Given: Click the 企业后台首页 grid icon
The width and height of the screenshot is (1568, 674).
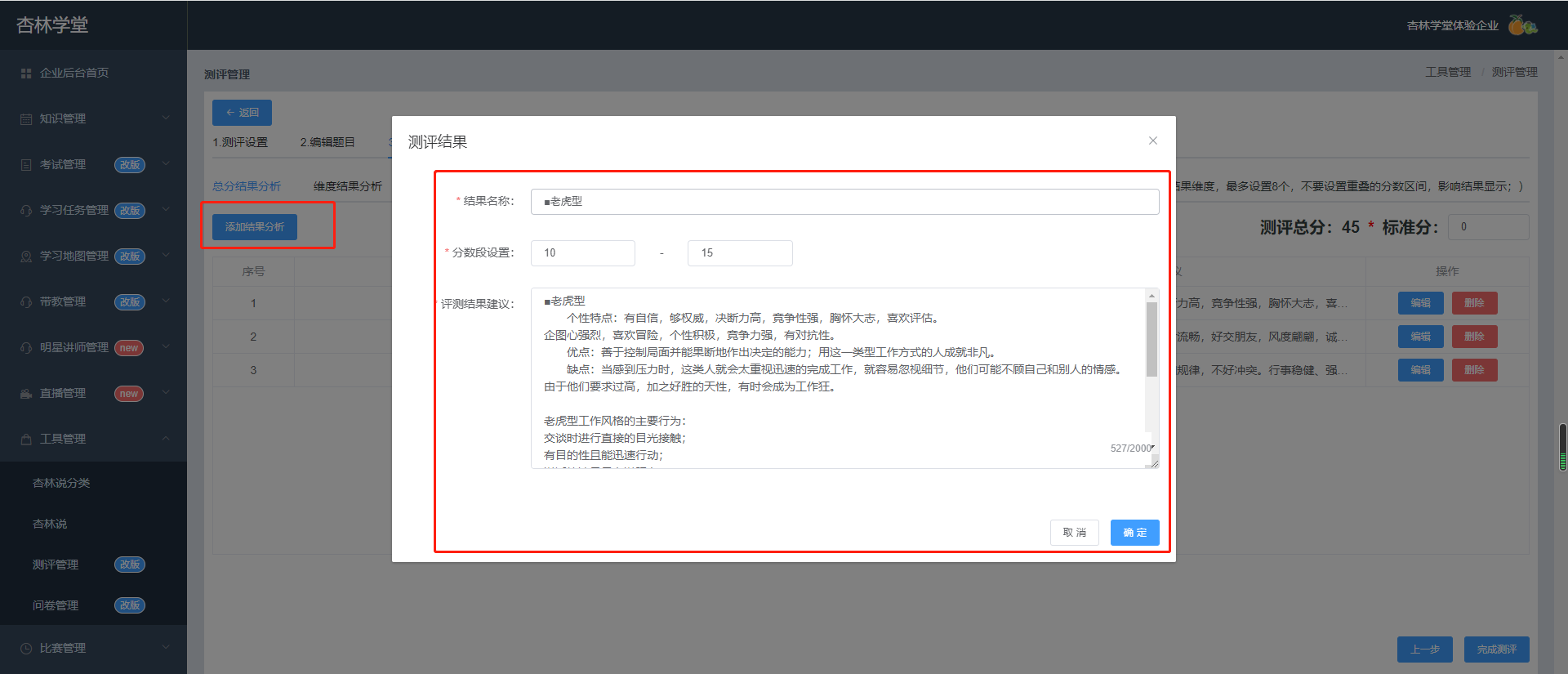Looking at the screenshot, I should (26, 74).
